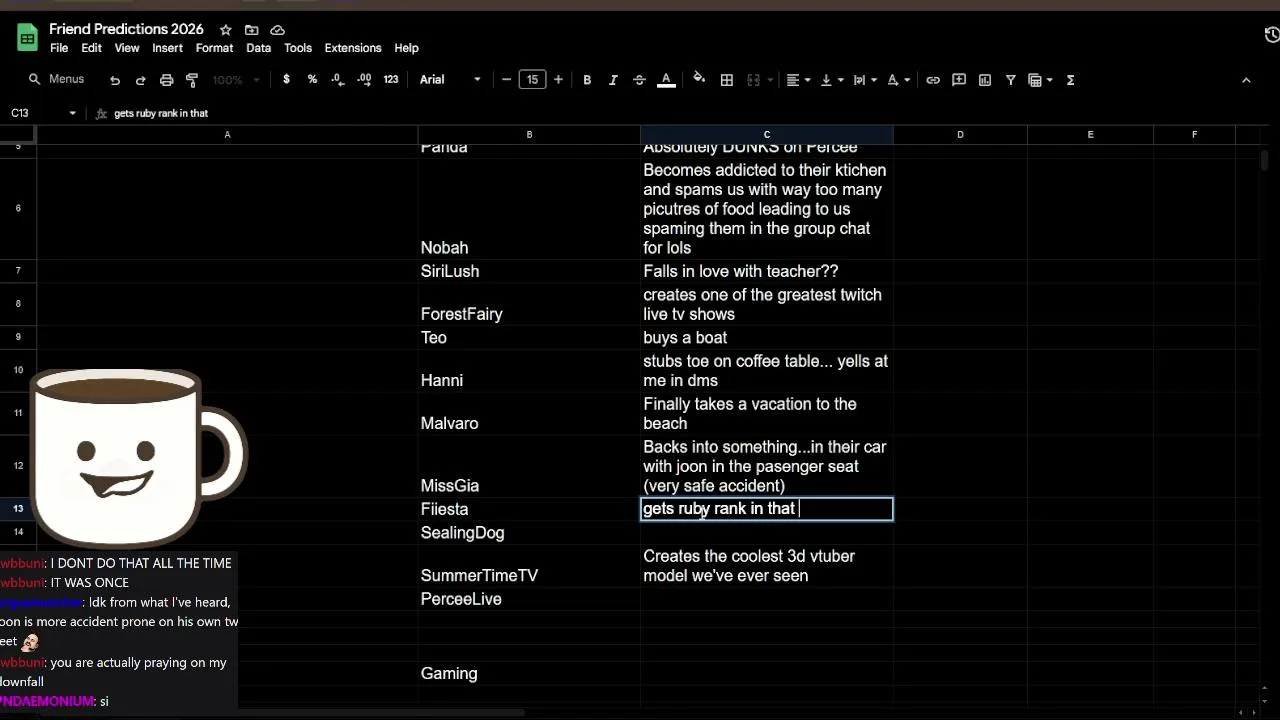
Task: Click the formula bar text
Action: (x=161, y=113)
